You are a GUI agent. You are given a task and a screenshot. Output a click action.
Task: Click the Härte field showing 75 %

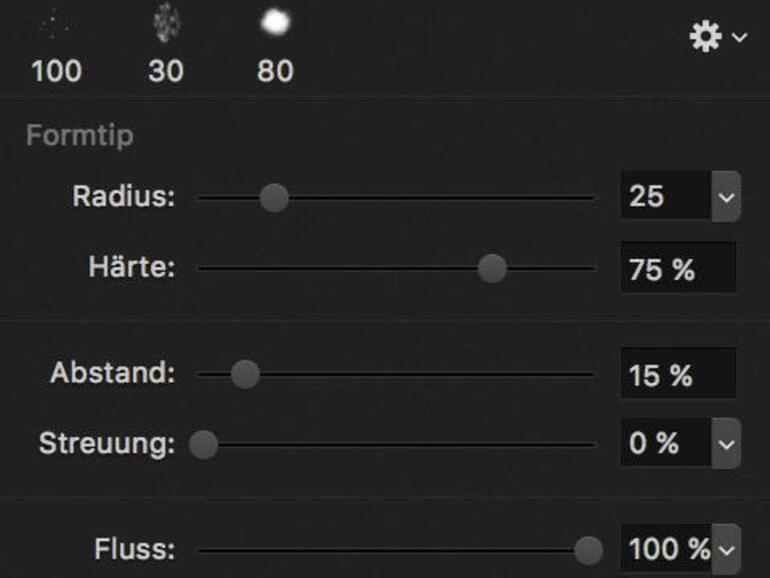677,269
